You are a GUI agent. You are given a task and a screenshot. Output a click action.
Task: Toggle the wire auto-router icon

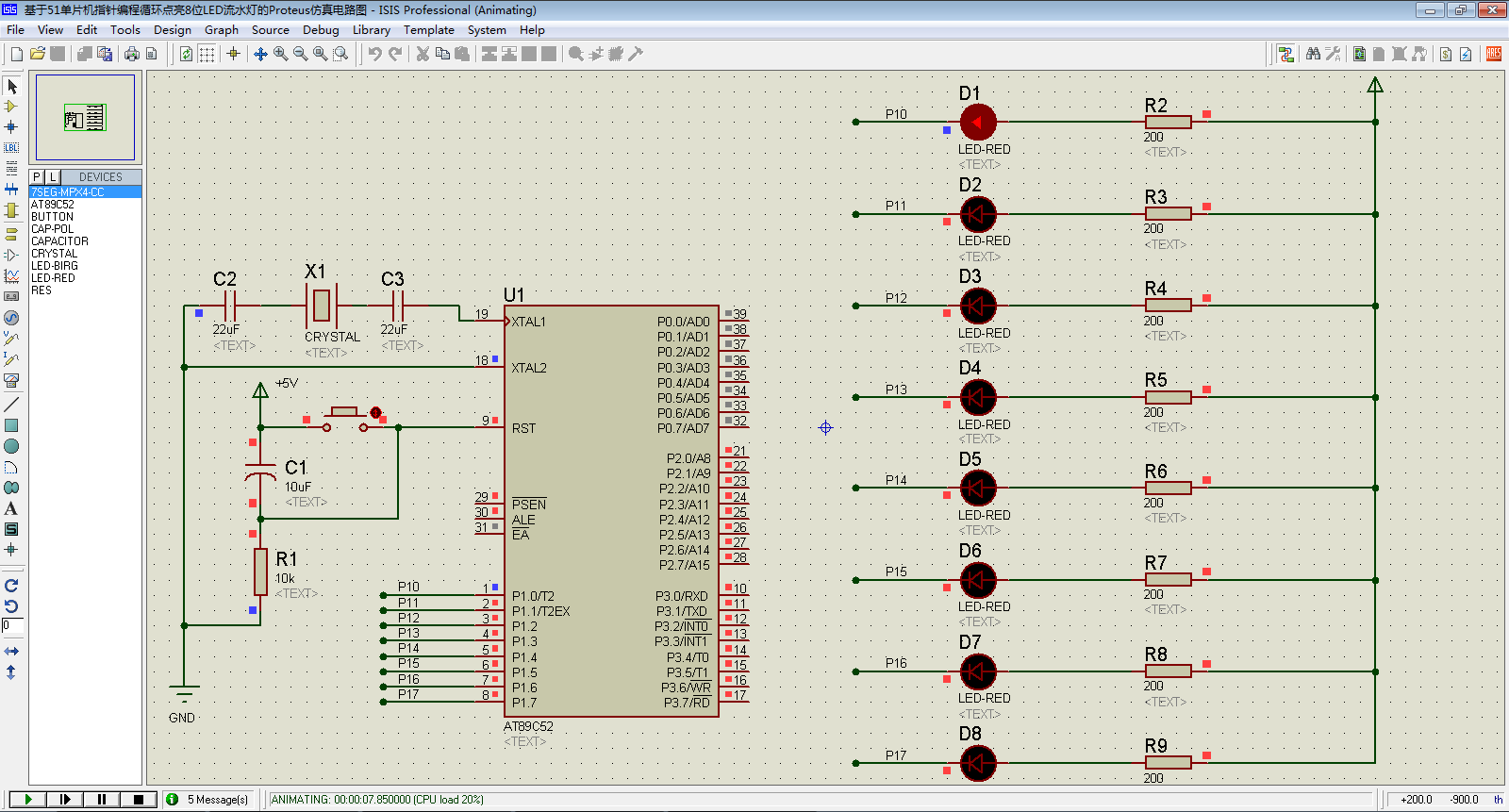point(1285,54)
